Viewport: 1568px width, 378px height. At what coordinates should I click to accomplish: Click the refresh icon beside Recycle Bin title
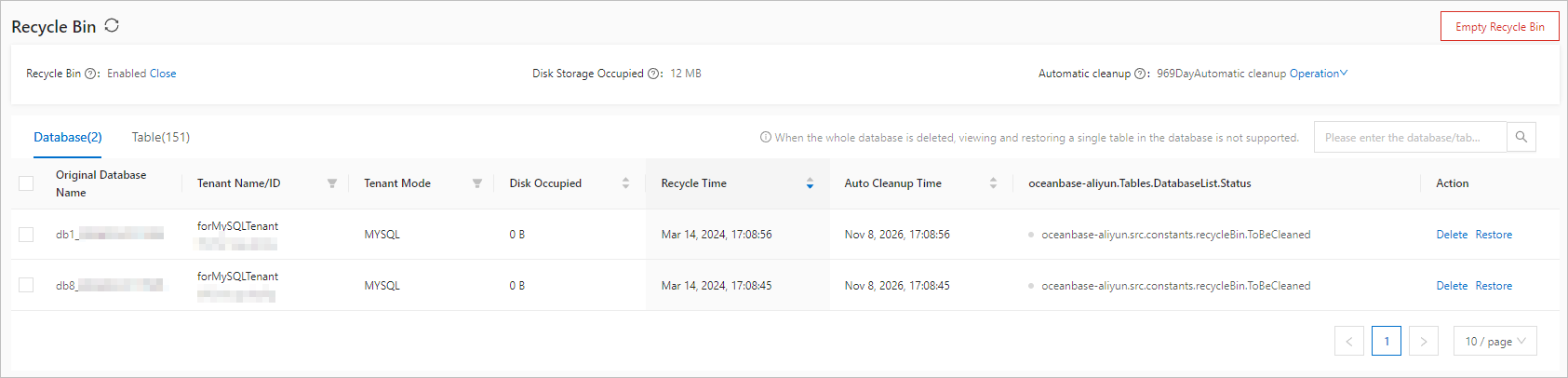pyautogui.click(x=112, y=26)
